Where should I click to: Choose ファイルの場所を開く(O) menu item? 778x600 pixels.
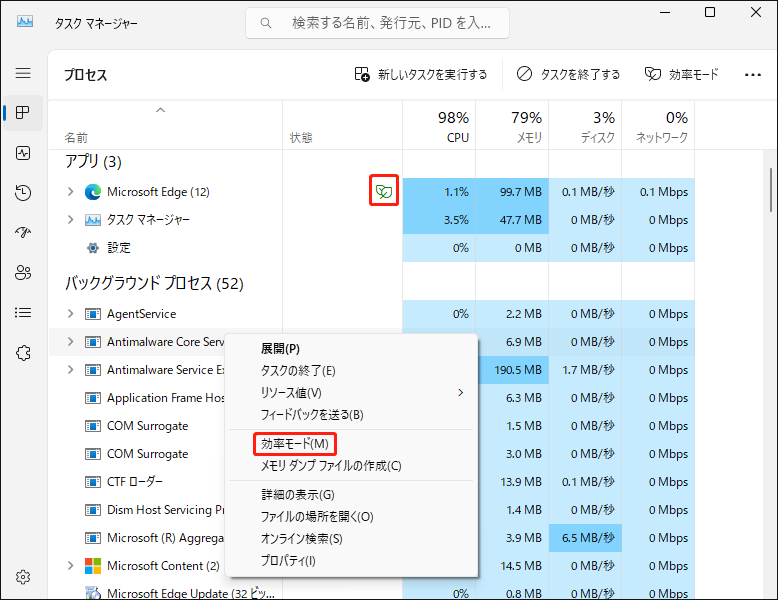351,517
